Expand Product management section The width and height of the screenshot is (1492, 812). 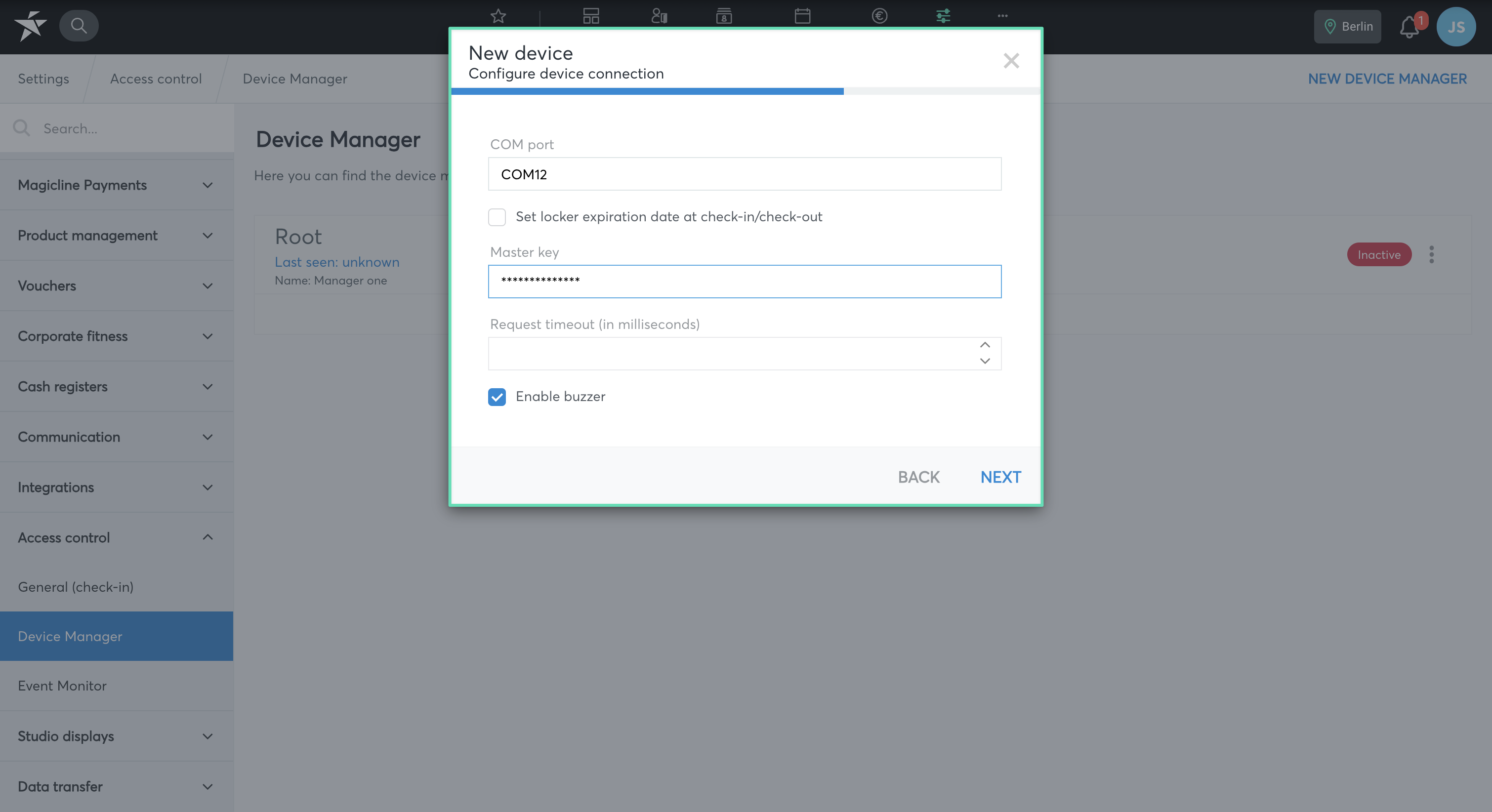tap(117, 236)
